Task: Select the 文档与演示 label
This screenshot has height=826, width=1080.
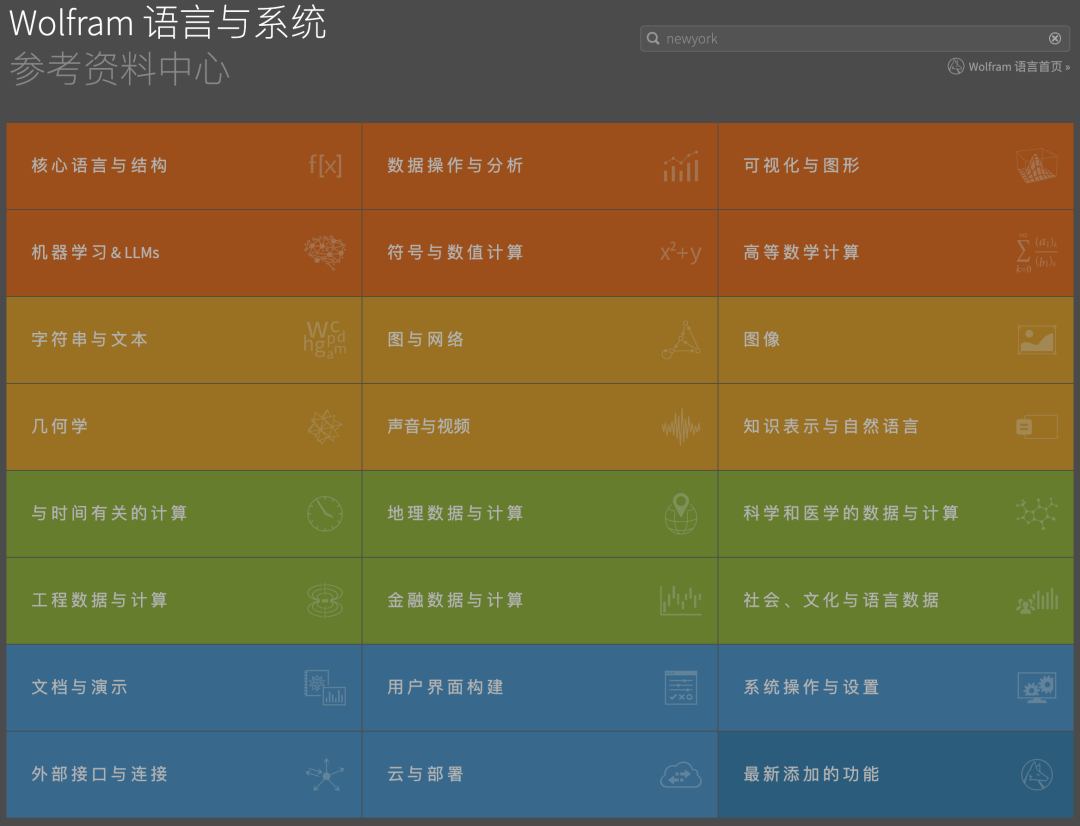Action: (x=79, y=688)
